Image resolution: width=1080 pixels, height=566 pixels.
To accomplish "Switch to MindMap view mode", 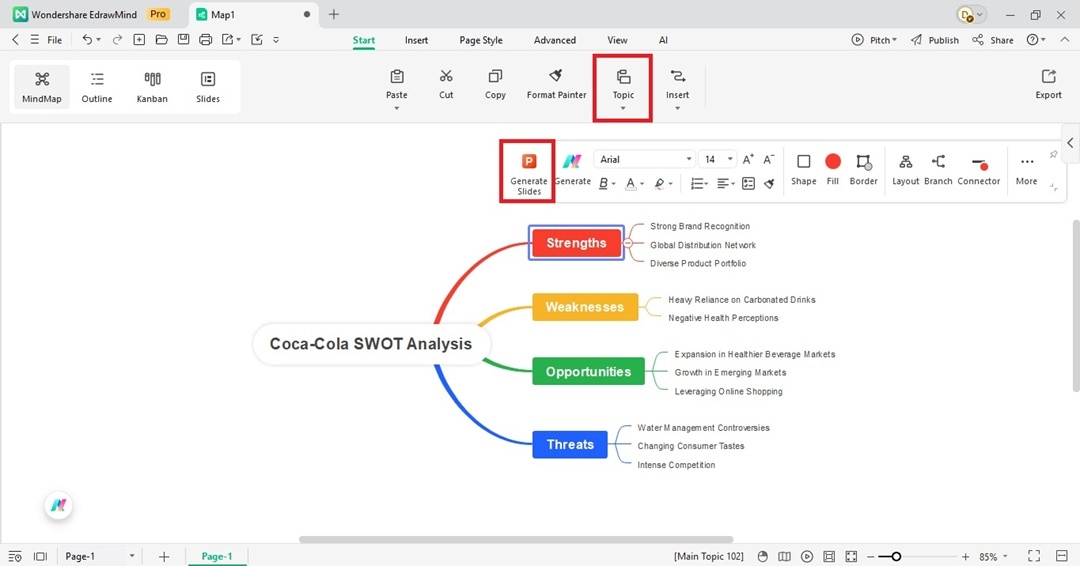I will (41, 87).
